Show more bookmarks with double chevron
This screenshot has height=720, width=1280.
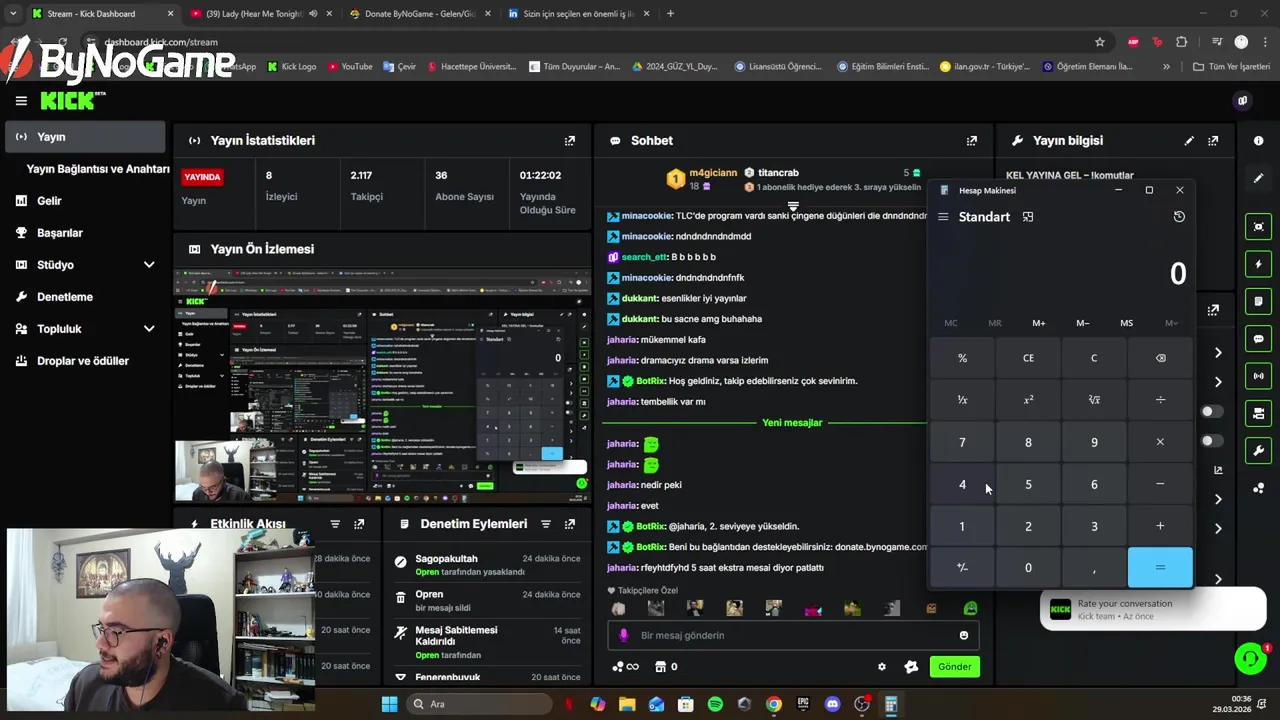coord(1166,67)
